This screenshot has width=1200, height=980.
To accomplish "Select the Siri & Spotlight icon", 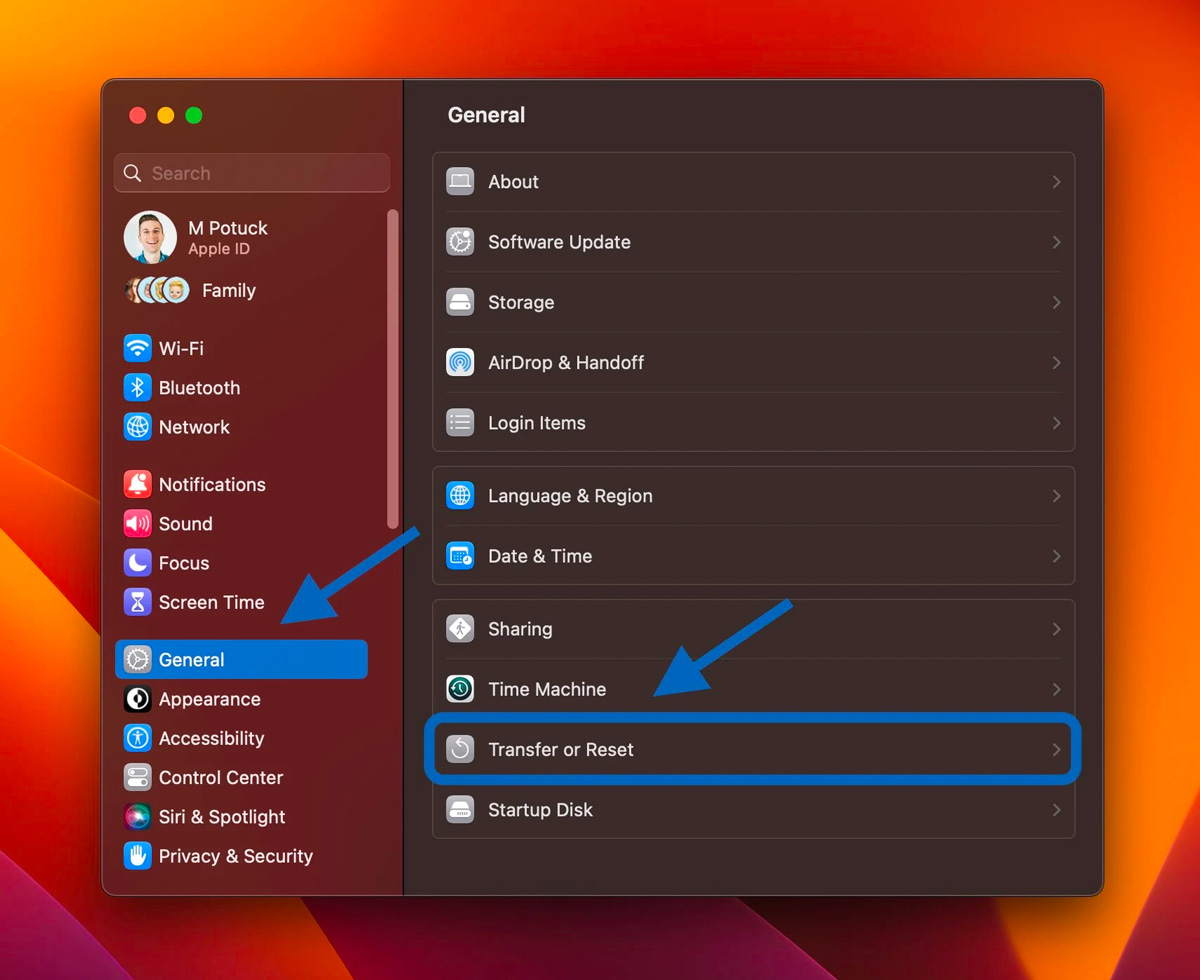I will [137, 817].
